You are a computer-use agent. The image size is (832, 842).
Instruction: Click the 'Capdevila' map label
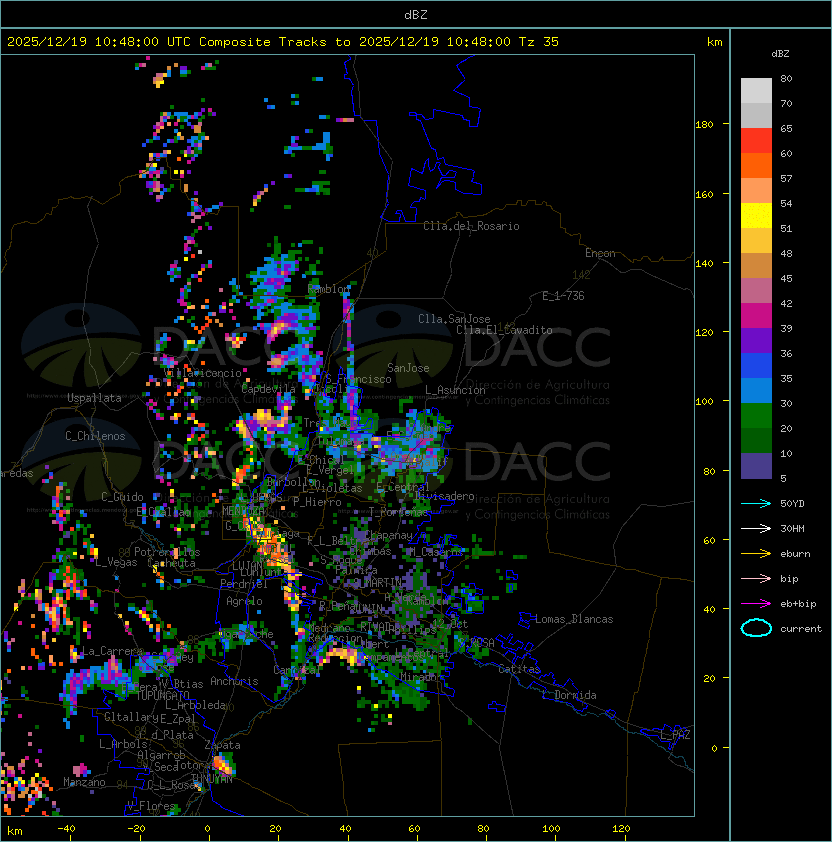[x=269, y=388]
